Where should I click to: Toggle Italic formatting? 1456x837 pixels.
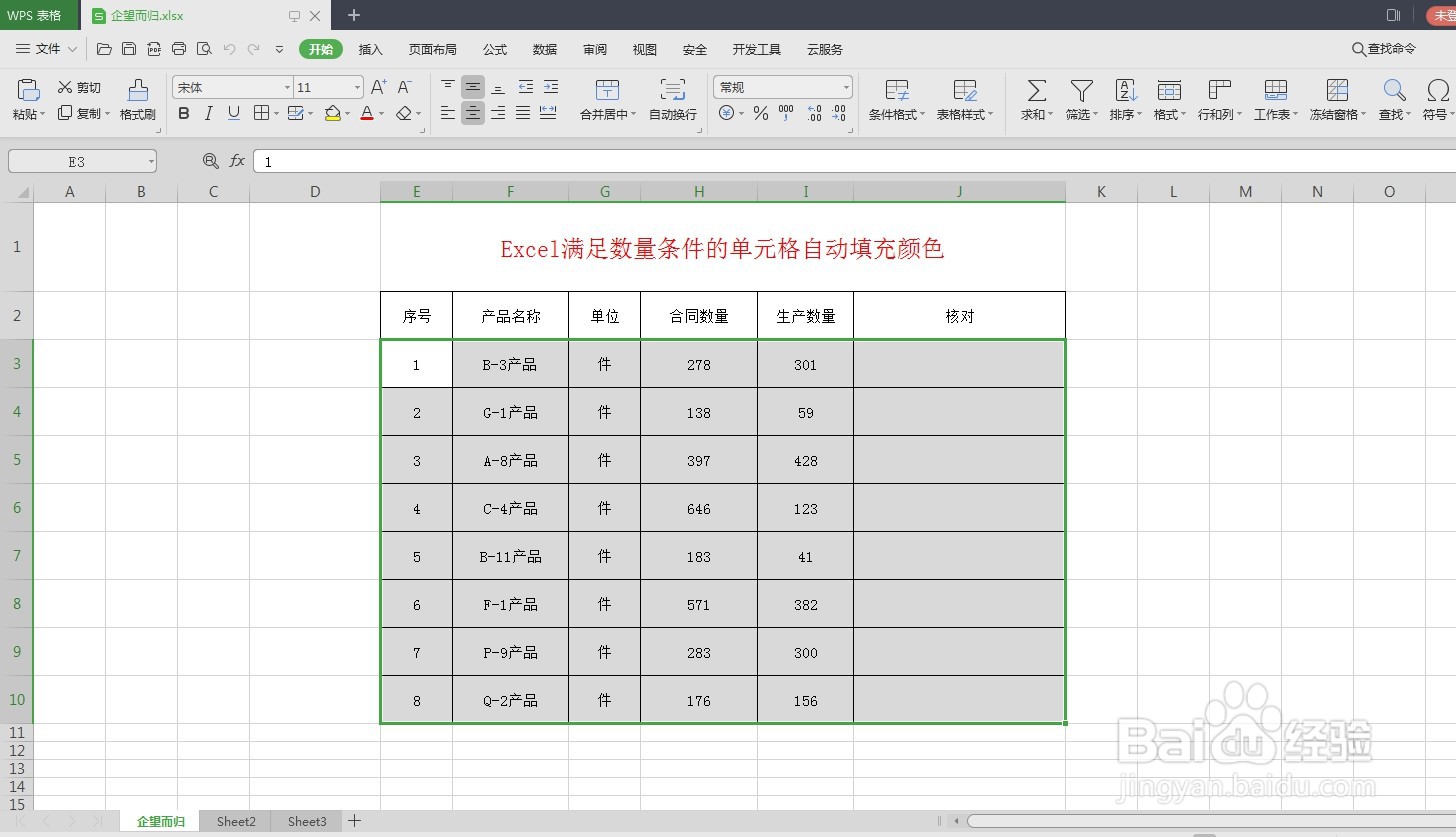[x=209, y=113]
